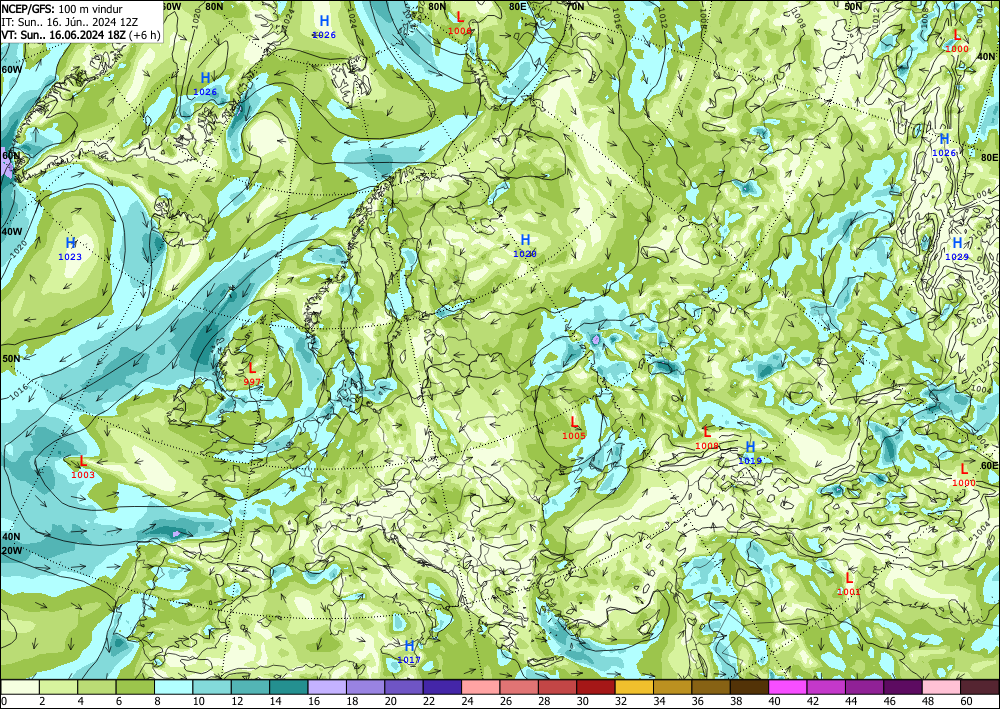1000x709 pixels.
Task: Pick the violet swatch between 20 and 22
Action: point(404,687)
